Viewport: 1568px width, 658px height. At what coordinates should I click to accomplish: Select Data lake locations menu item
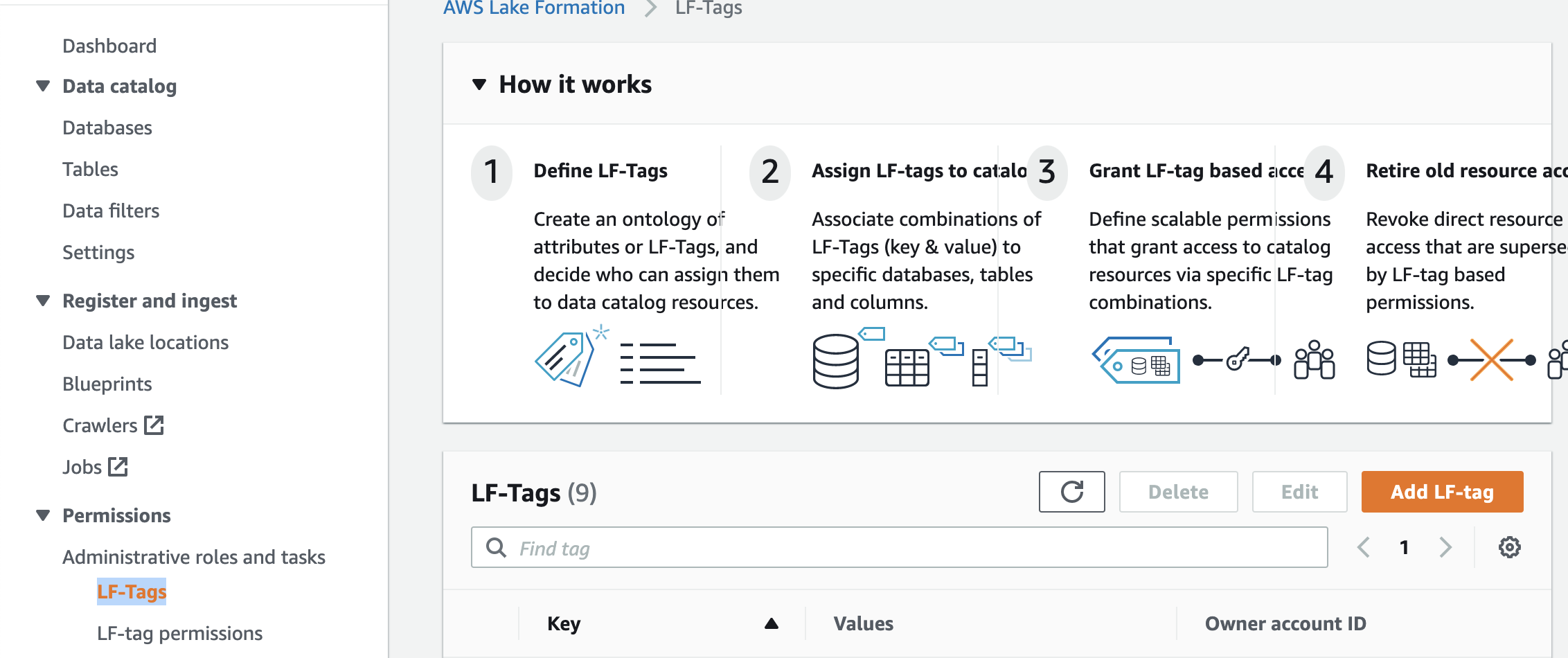[145, 342]
